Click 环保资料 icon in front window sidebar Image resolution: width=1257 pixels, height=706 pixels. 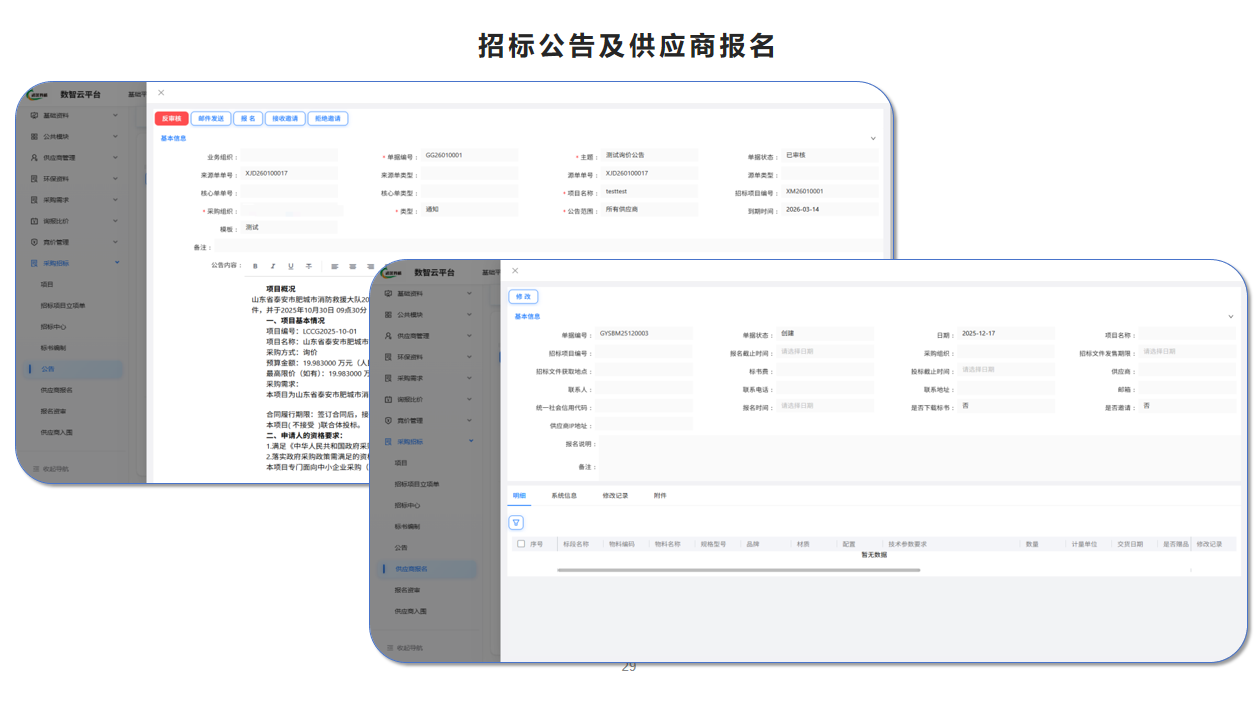388,356
